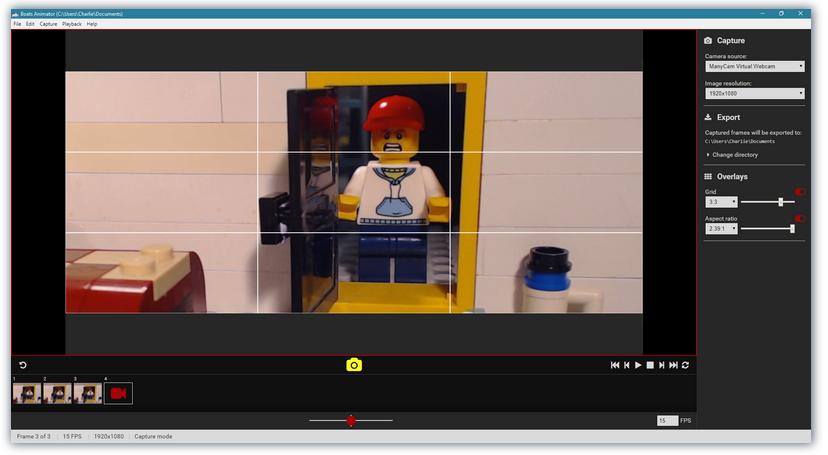The height and width of the screenshot is (455, 828).
Task: Minimize the Boats Animator window
Action: 763,14
